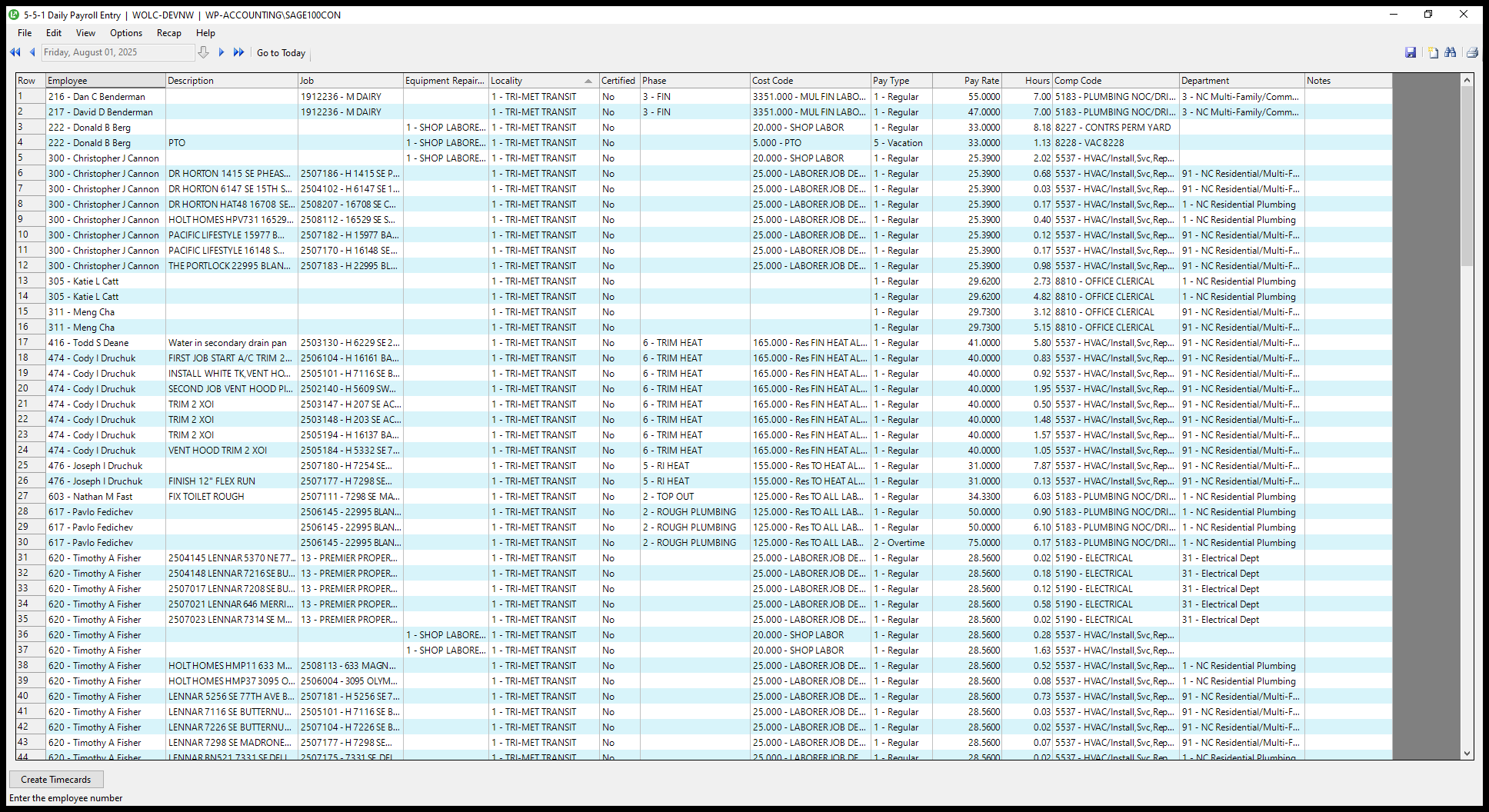
Task: Open Find using the binoculars icon
Action: tap(1451, 52)
